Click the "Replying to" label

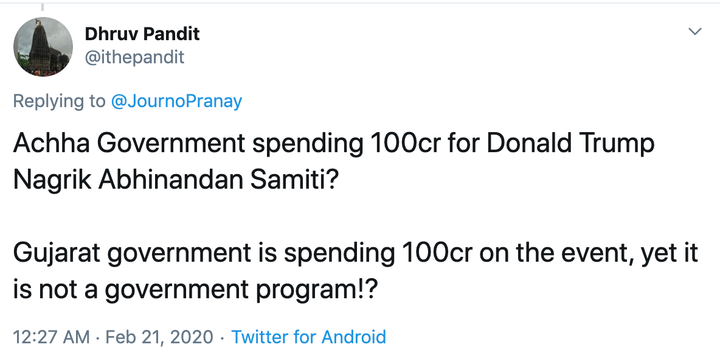(59, 101)
